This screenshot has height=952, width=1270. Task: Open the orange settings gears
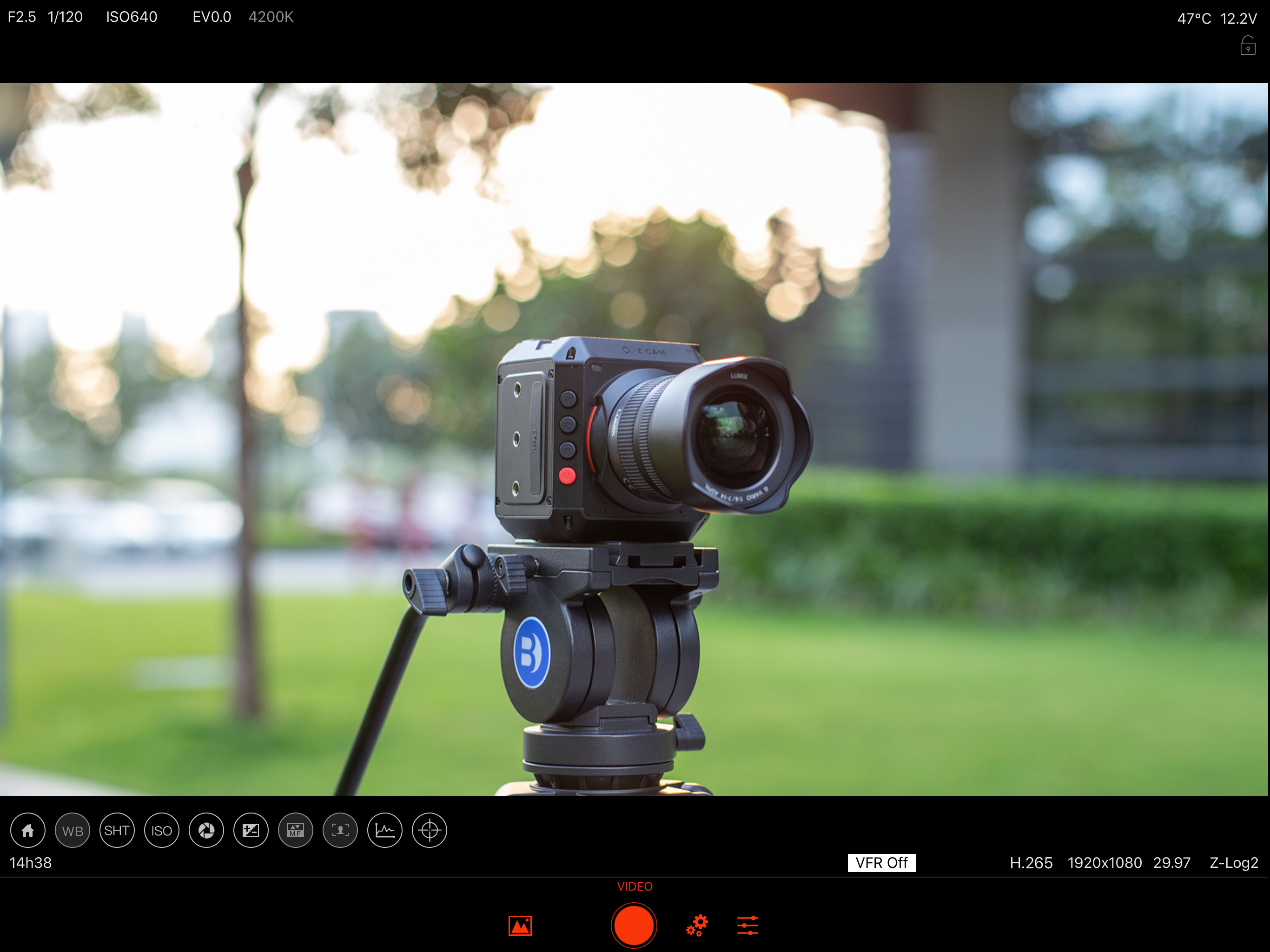(697, 925)
